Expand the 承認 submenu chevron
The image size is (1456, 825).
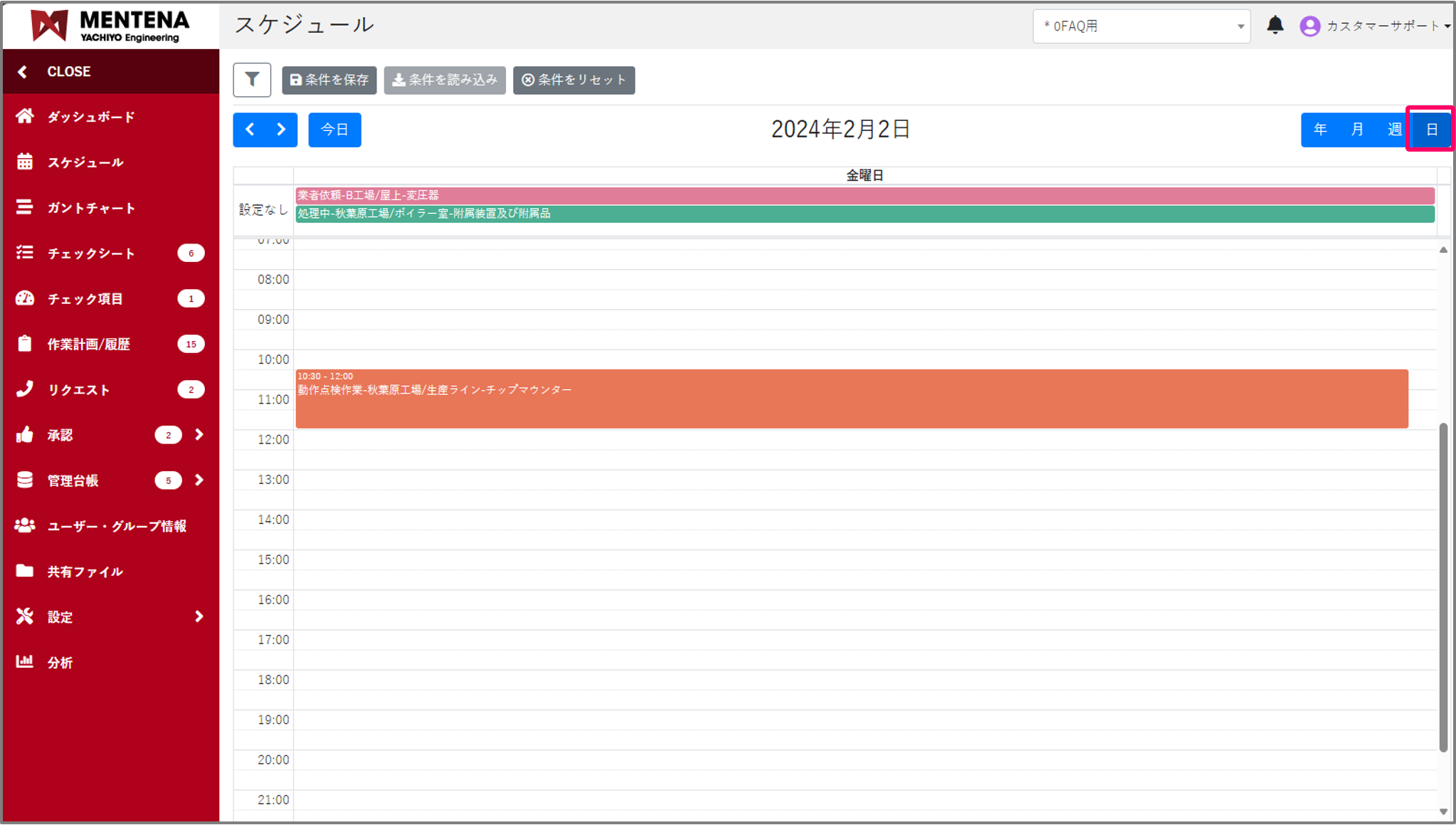click(199, 435)
